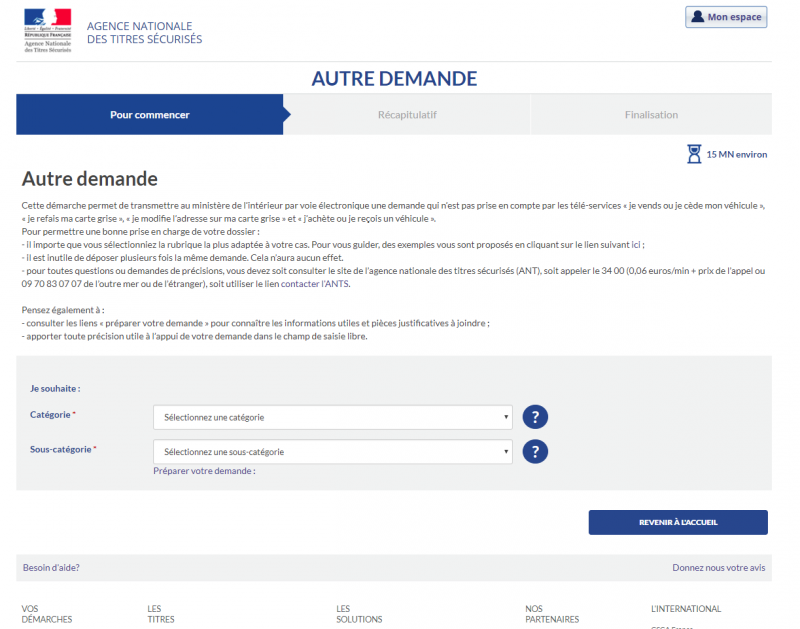Screen dimensions: 800x629
Task: Open the Nos partenaires footer section
Action: 552,614
